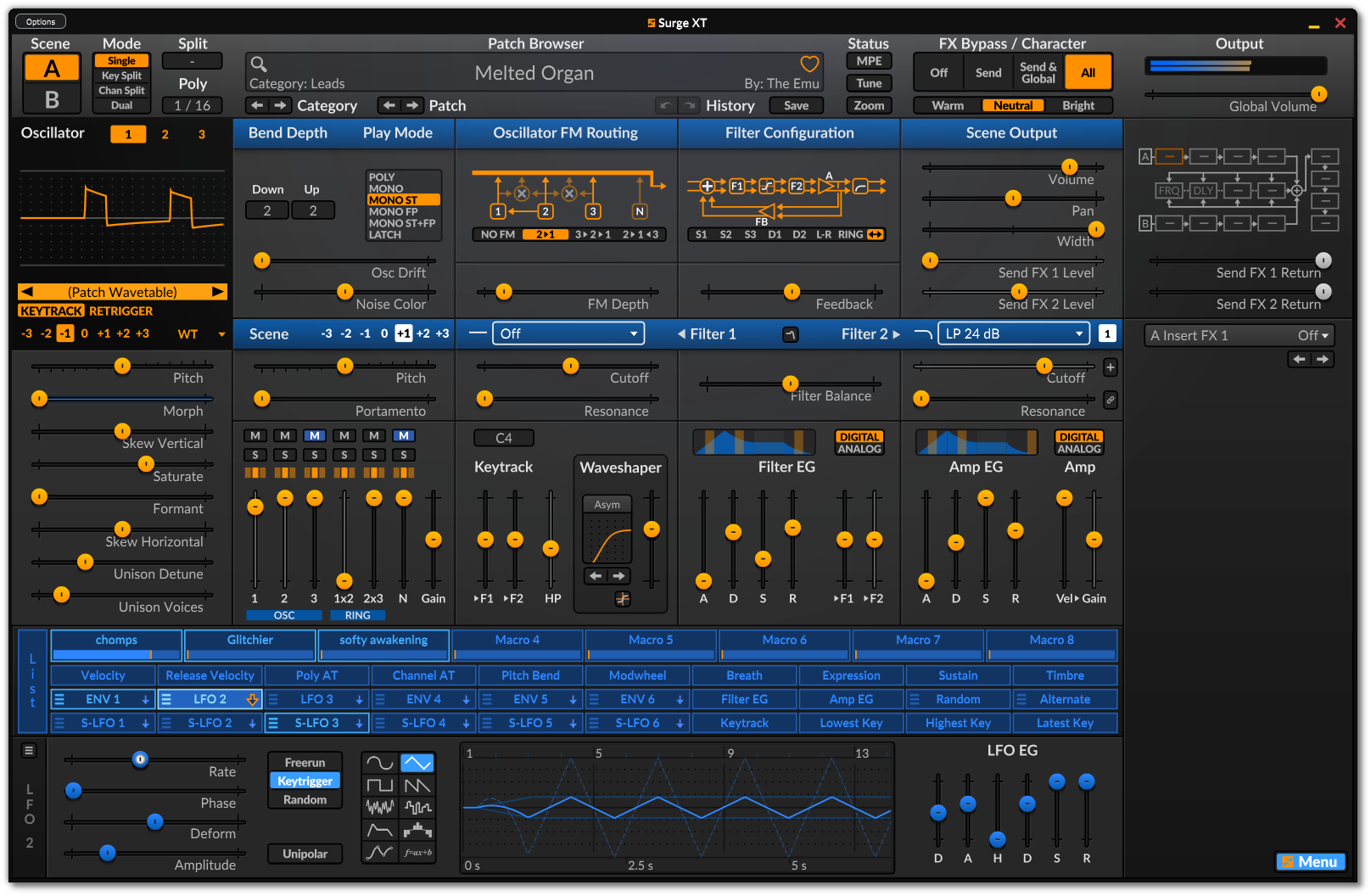This screenshot has width=1371, height=896.
Task: Enable MPE in Status section
Action: 869,61
